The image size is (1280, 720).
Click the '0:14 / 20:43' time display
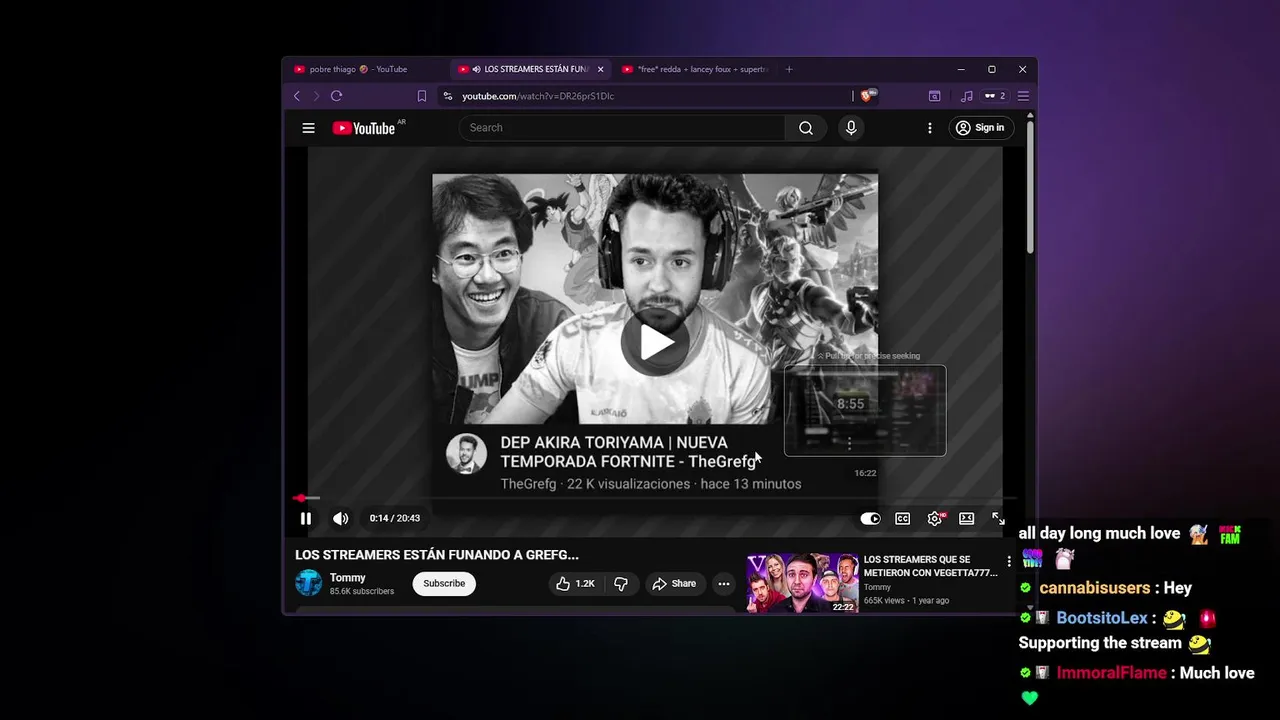395,518
